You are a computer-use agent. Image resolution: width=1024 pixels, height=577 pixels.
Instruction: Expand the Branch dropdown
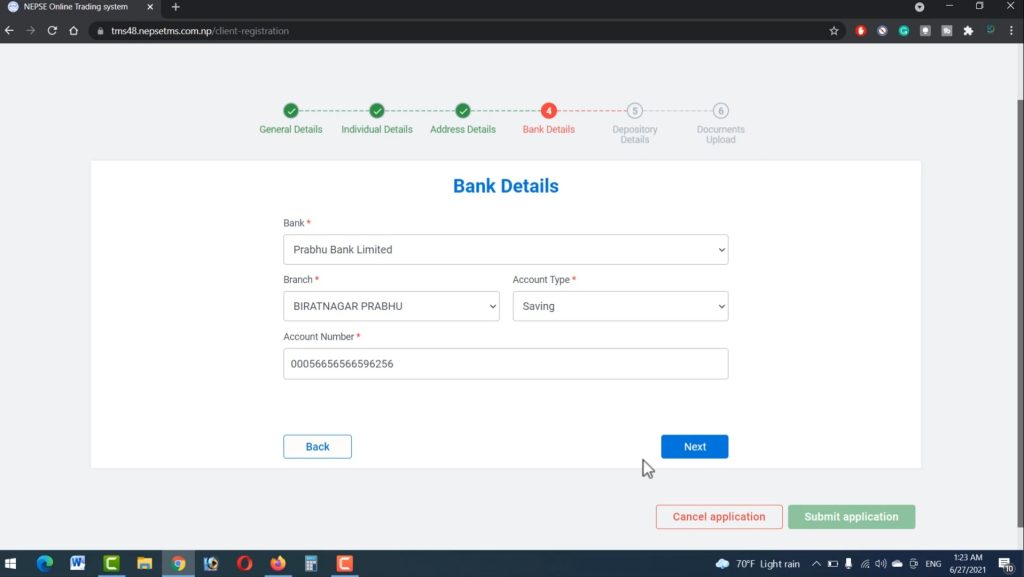[391, 306]
